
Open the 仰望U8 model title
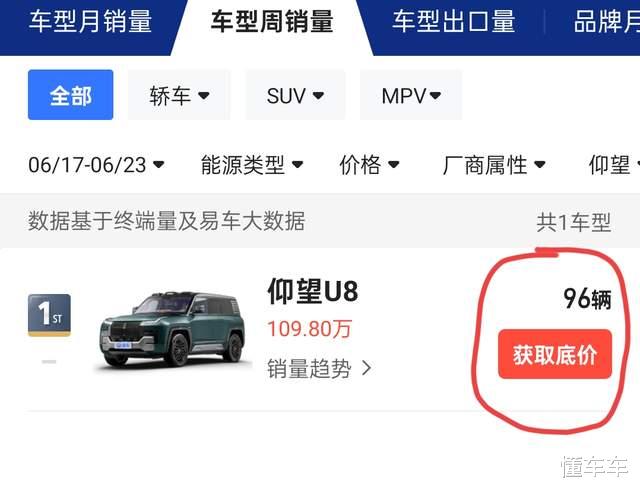(313, 291)
